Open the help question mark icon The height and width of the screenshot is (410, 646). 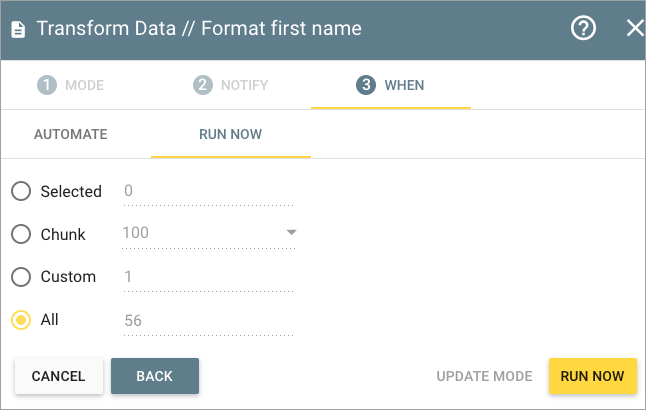click(x=583, y=28)
